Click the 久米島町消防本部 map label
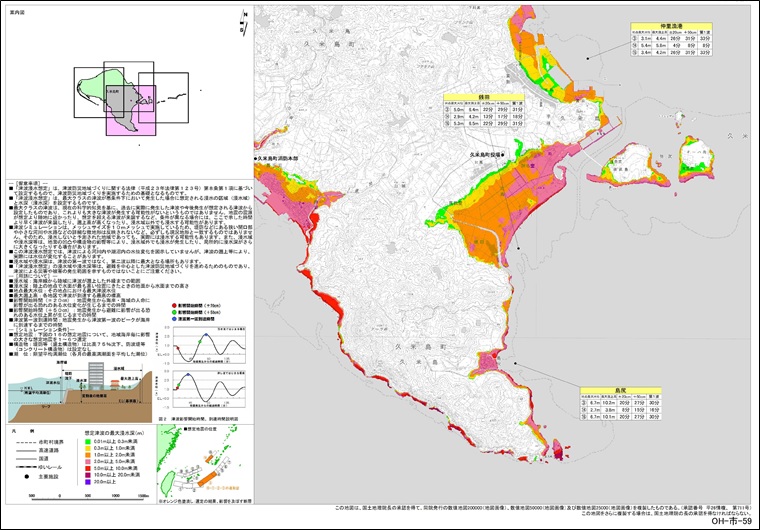The width and height of the screenshot is (760, 530). click(x=278, y=159)
